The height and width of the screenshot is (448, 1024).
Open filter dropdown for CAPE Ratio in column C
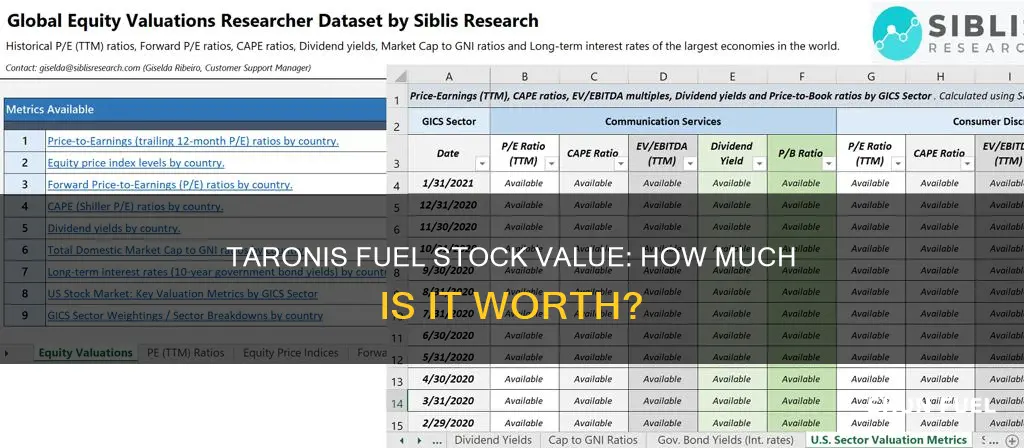[x=620, y=164]
